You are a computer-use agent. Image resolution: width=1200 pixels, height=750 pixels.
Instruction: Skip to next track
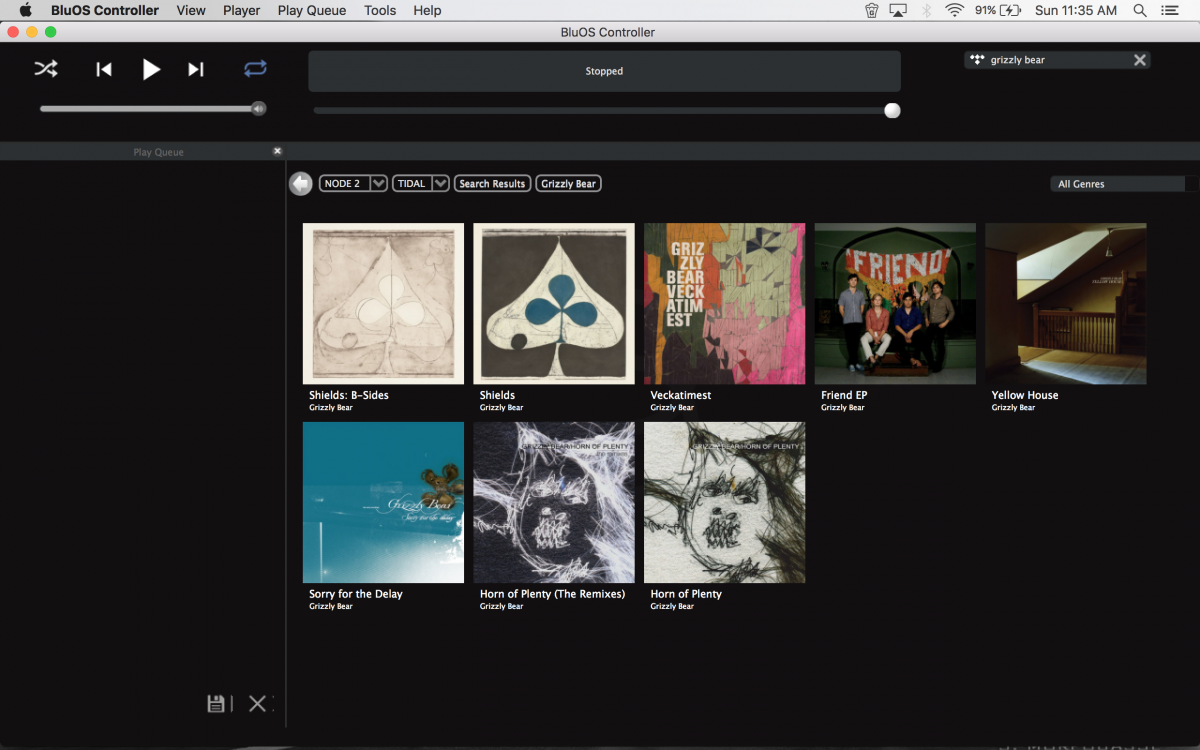click(x=196, y=69)
